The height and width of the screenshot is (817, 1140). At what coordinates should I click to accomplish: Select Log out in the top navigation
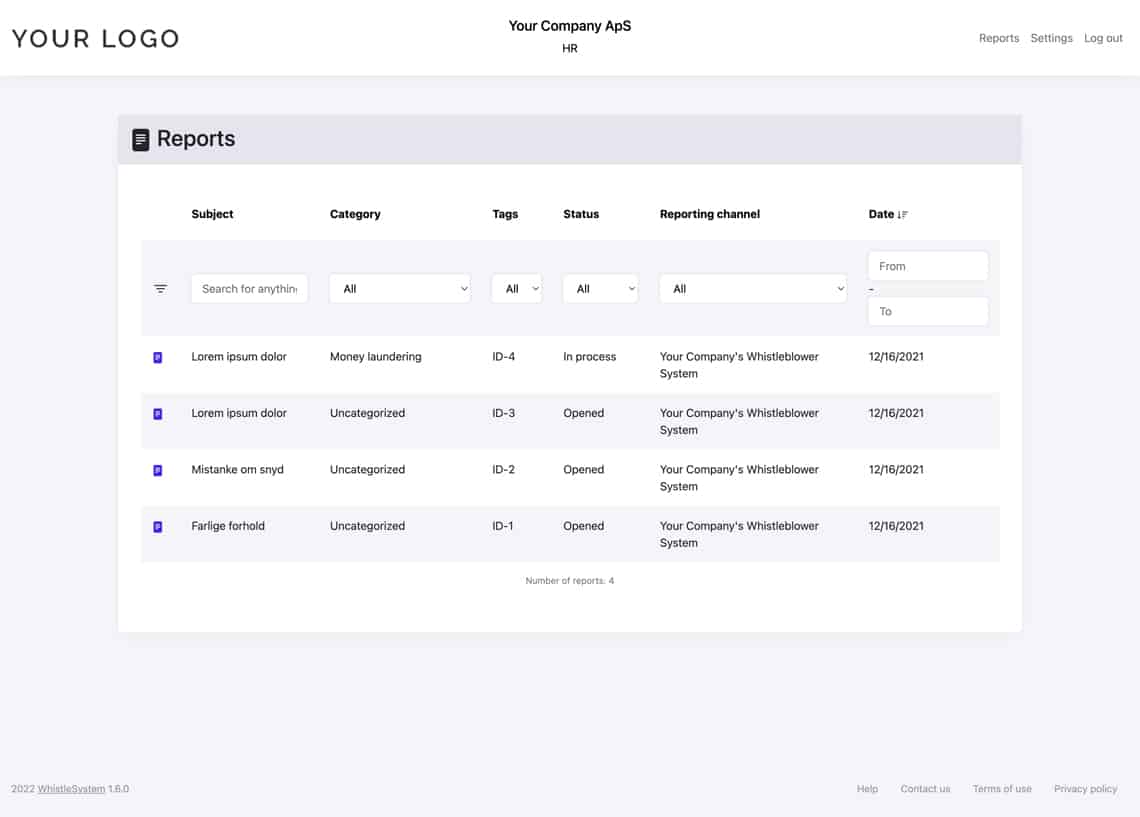point(1103,38)
